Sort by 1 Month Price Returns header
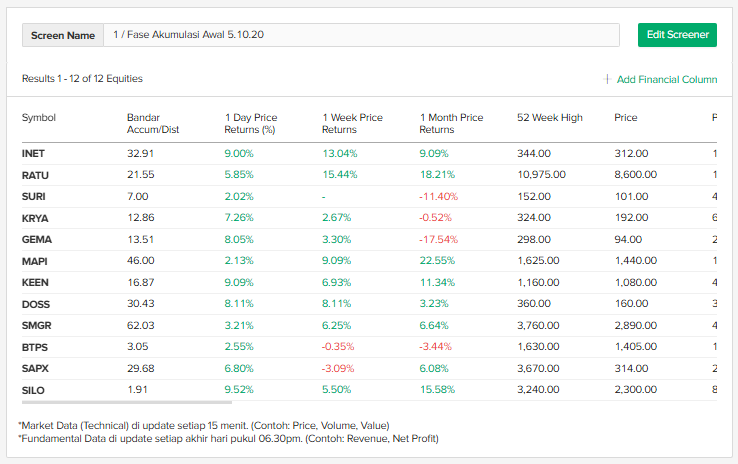This screenshot has height=464, width=738. click(451, 123)
